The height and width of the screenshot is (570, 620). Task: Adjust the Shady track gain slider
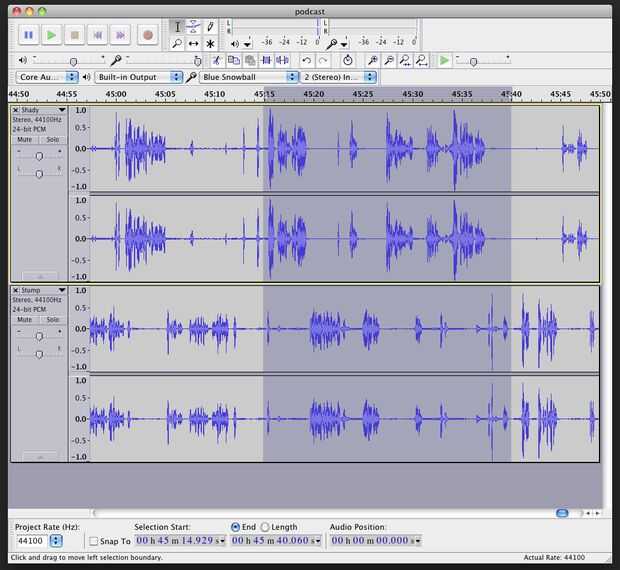40,156
